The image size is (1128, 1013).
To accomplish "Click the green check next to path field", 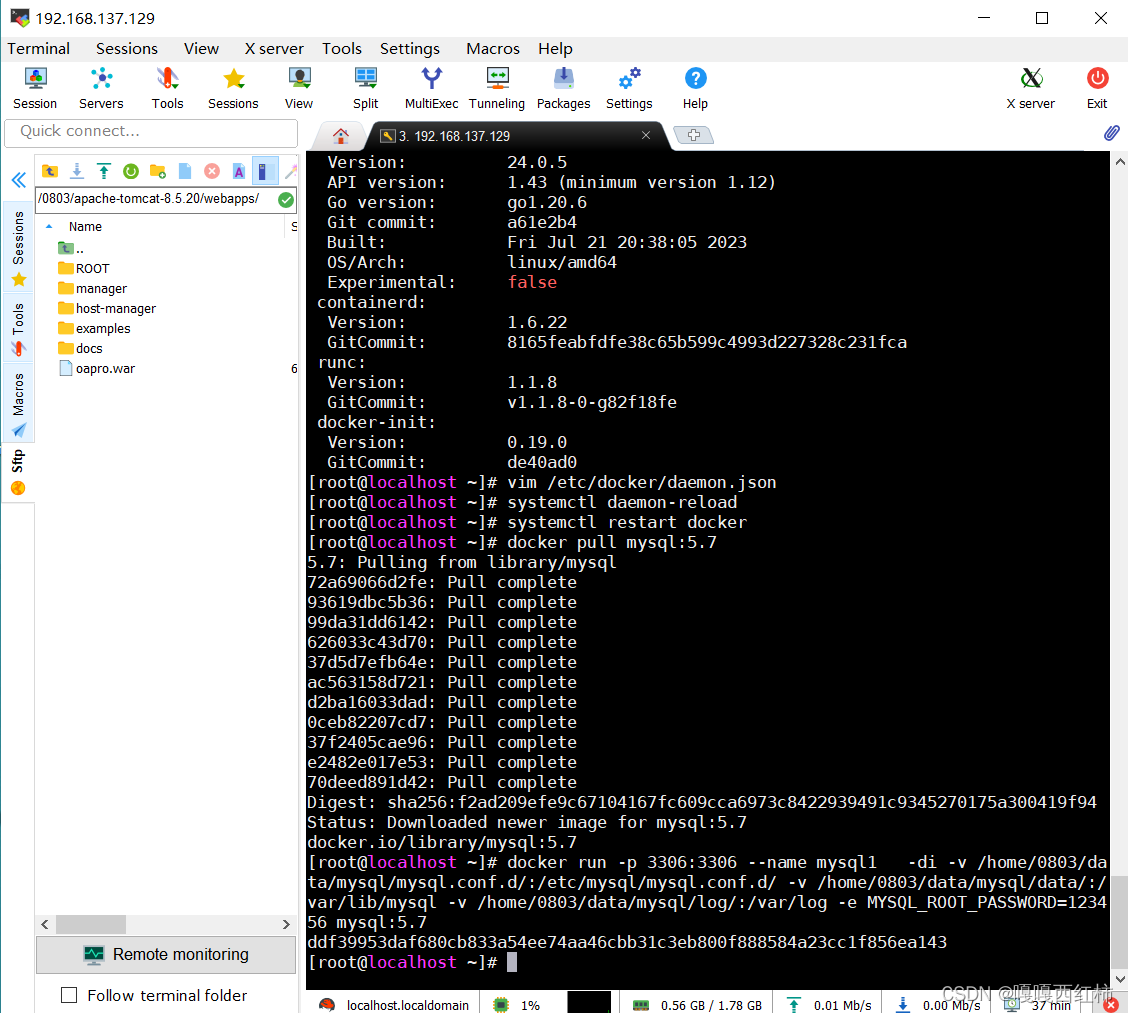I will pos(286,199).
